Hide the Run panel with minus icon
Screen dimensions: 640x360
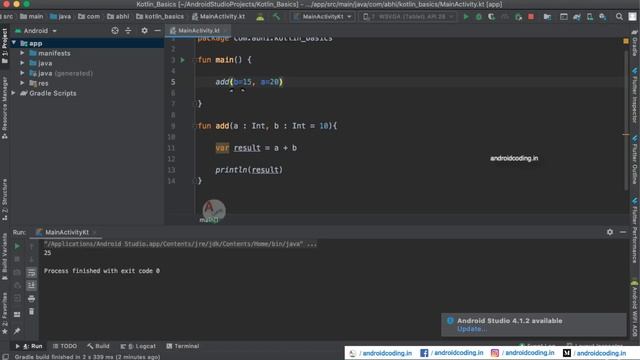tap(623, 232)
